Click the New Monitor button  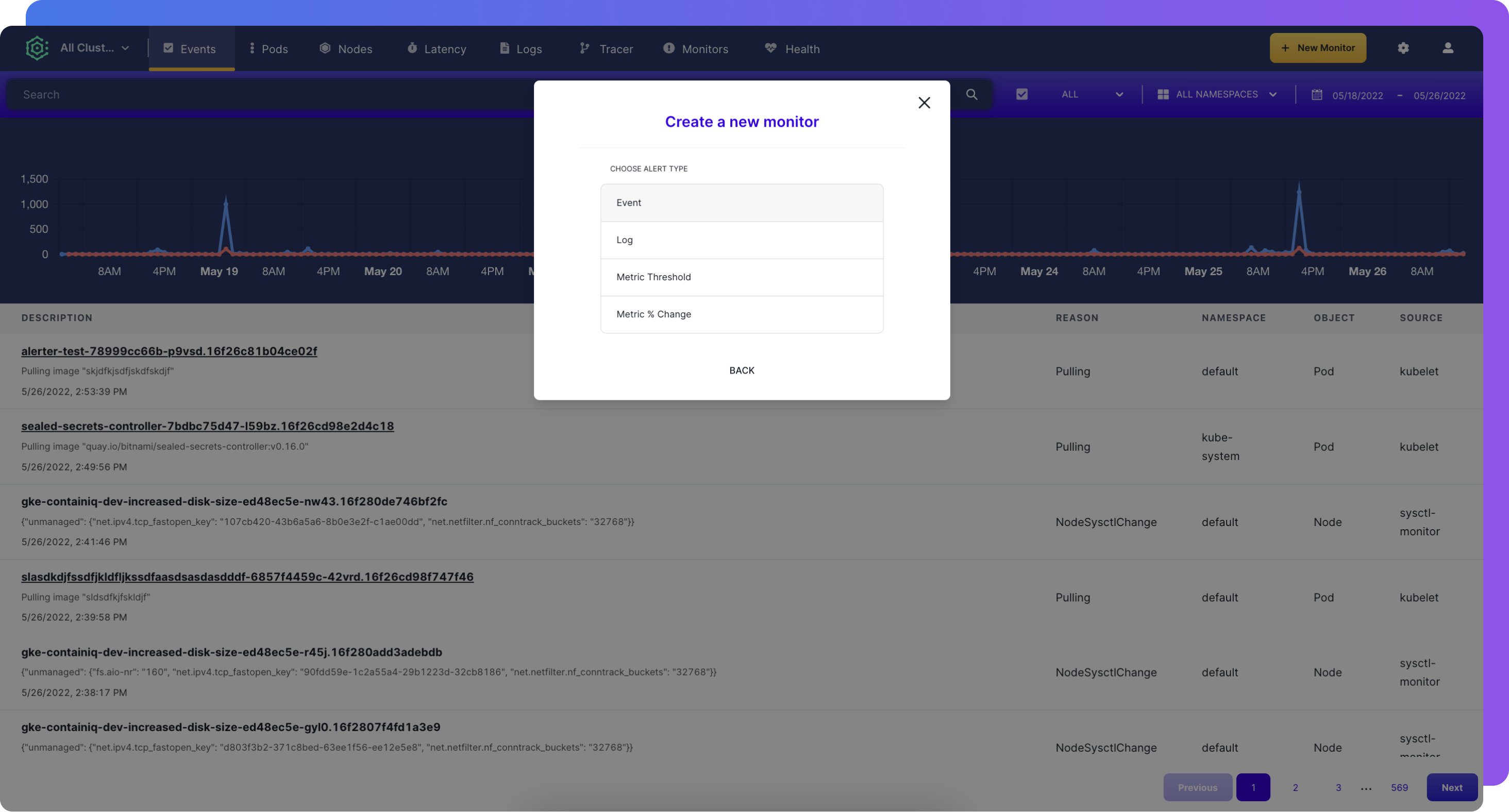(1317, 48)
